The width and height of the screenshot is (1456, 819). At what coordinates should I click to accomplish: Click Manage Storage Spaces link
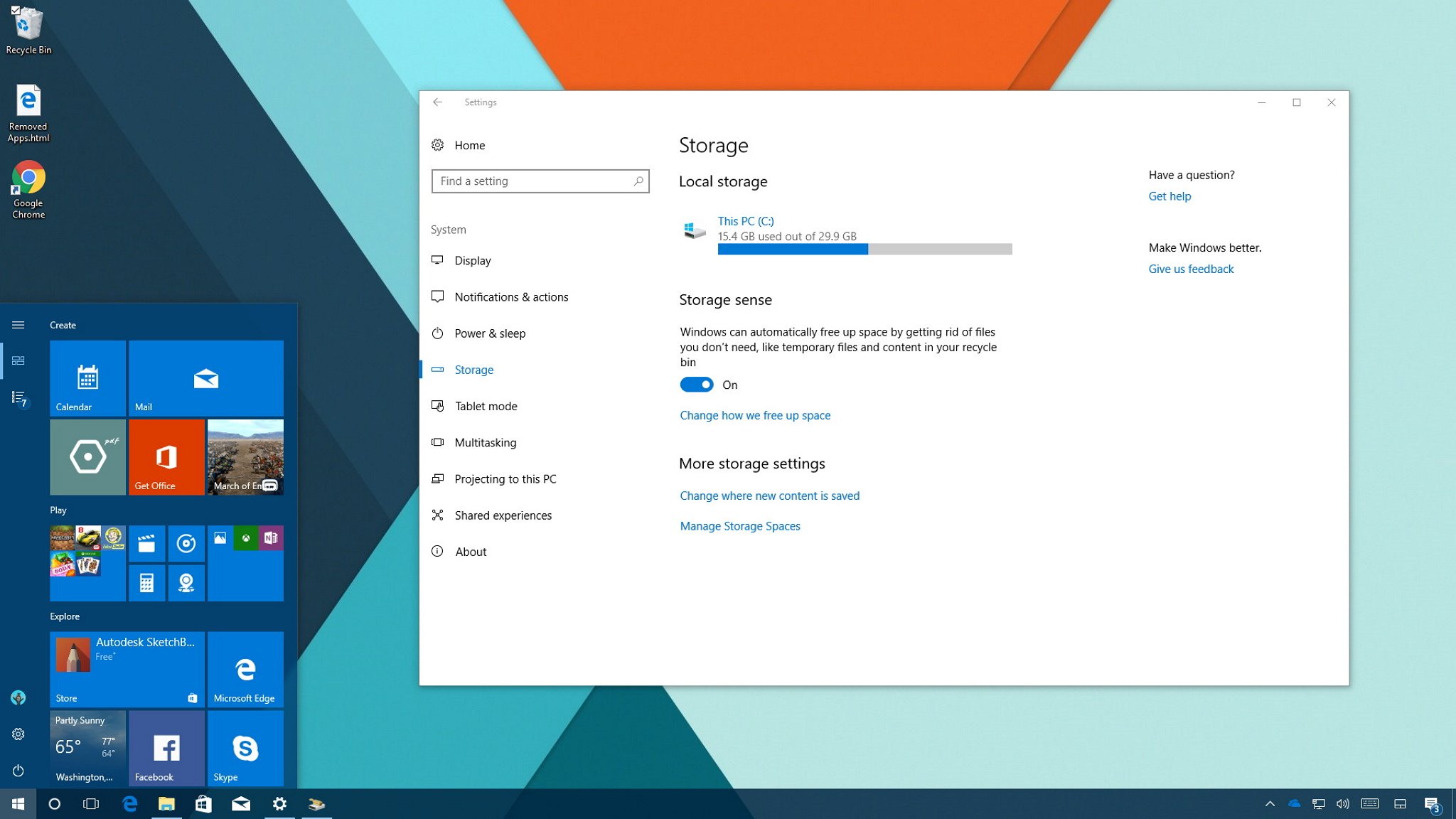(x=740, y=525)
